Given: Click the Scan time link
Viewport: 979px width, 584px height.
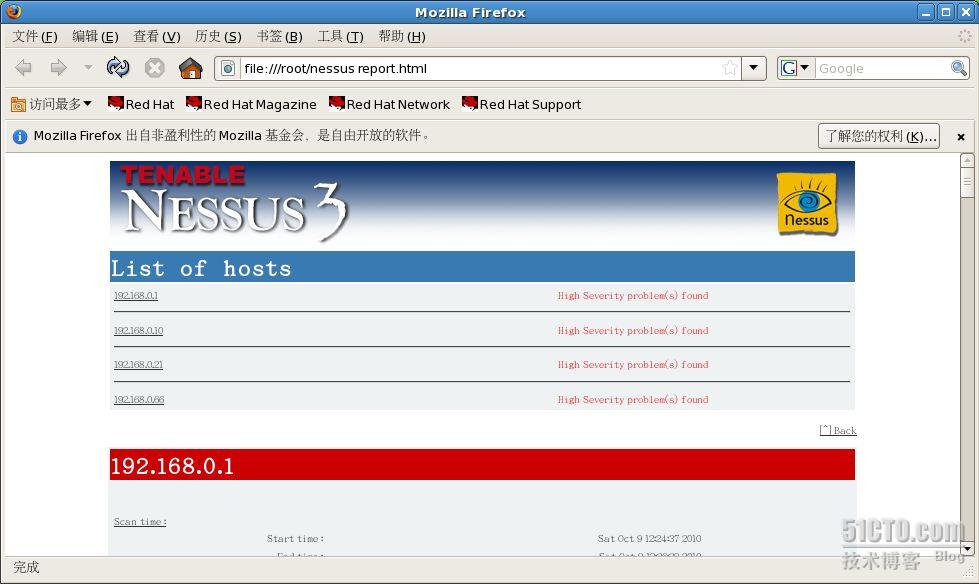Looking at the screenshot, I should [140, 522].
